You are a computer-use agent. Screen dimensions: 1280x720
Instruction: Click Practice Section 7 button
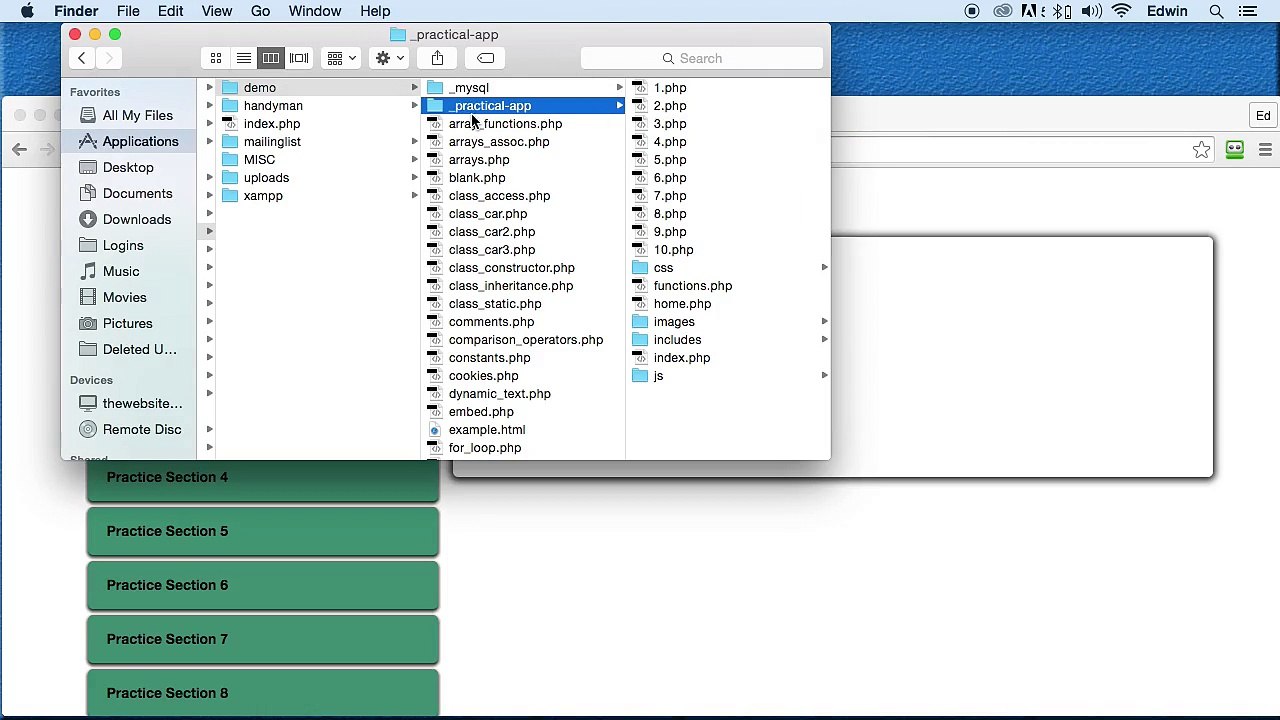(x=263, y=640)
